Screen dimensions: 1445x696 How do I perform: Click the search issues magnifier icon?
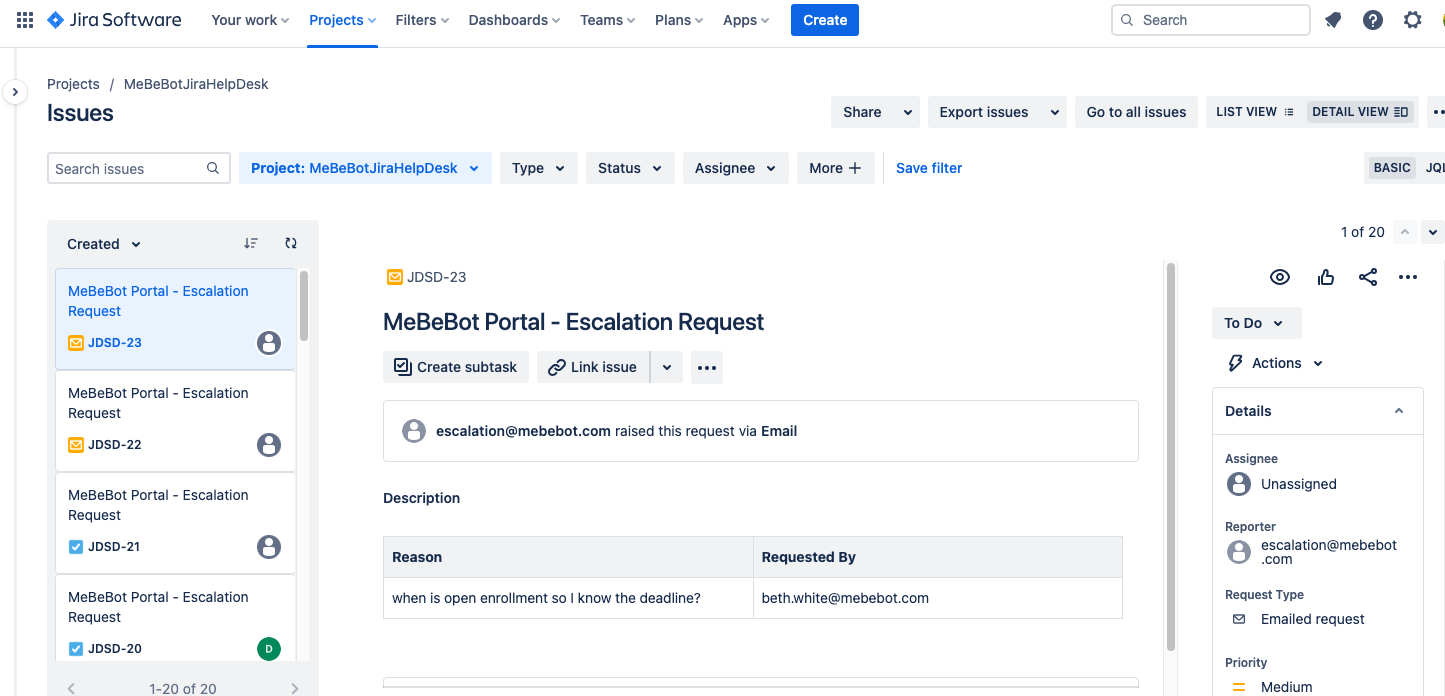[213, 168]
